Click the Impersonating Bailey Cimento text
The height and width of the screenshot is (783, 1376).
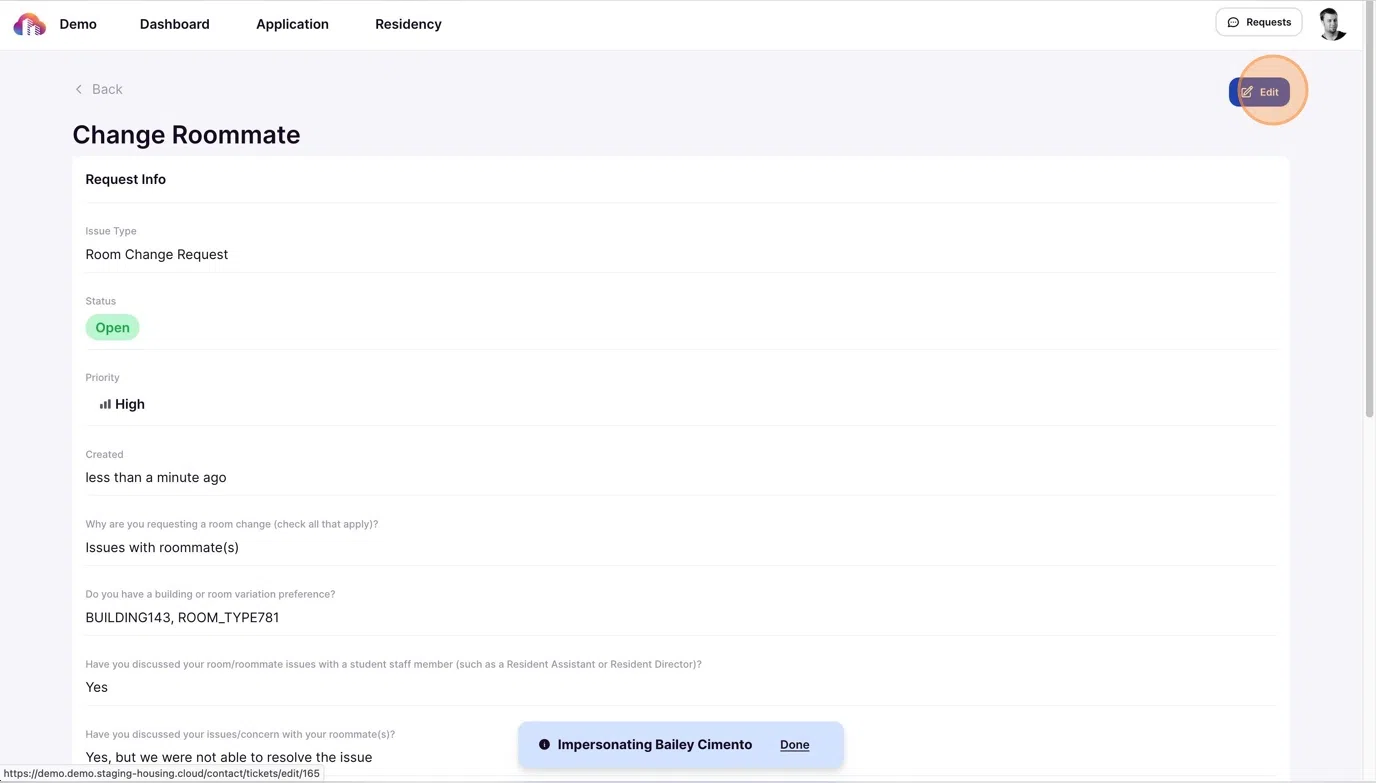tap(654, 745)
